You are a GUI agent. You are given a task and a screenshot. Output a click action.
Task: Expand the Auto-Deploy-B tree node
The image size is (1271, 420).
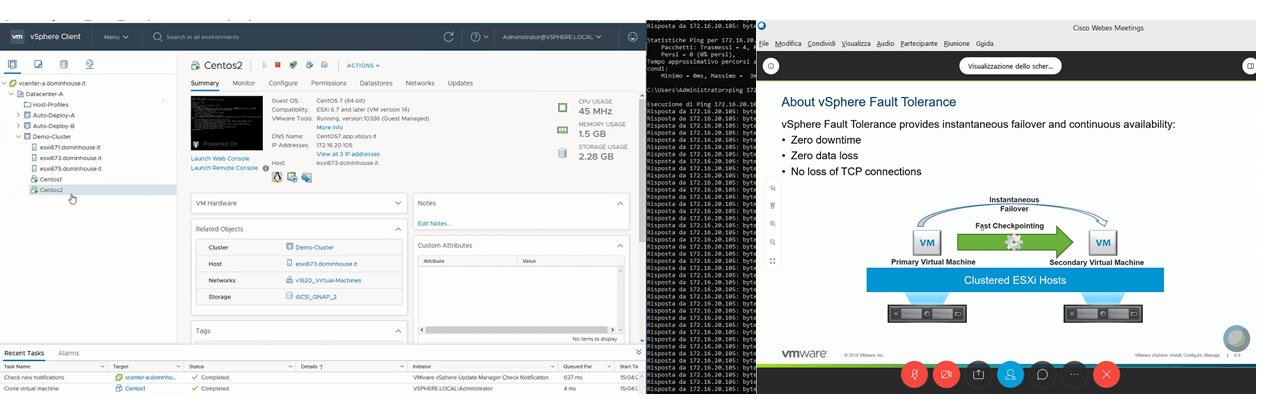pos(18,126)
